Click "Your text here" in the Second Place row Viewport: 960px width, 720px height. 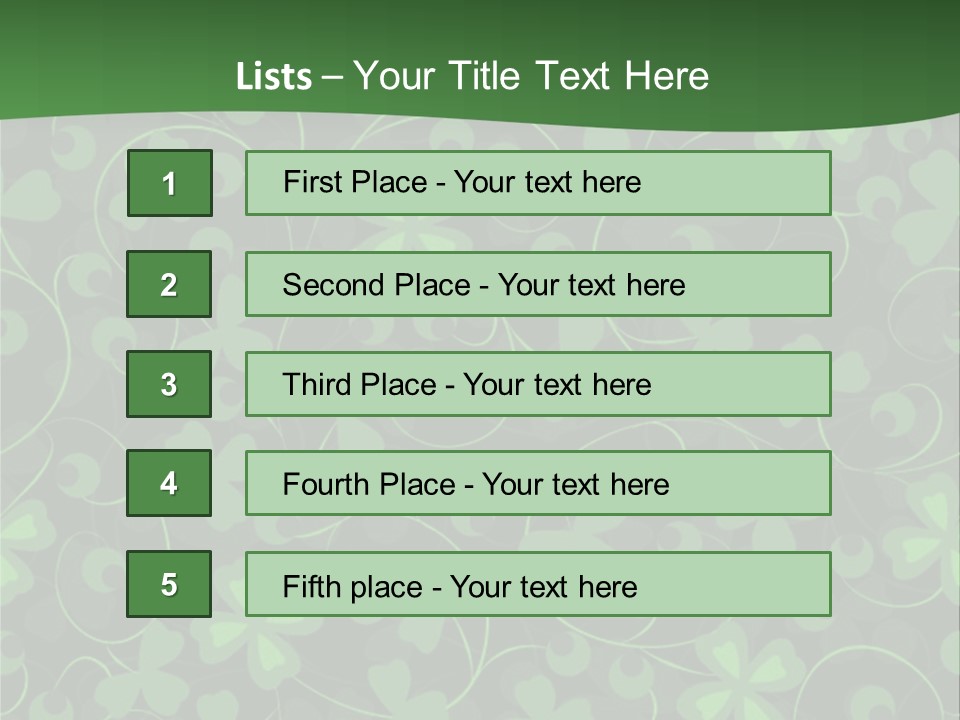click(x=591, y=285)
